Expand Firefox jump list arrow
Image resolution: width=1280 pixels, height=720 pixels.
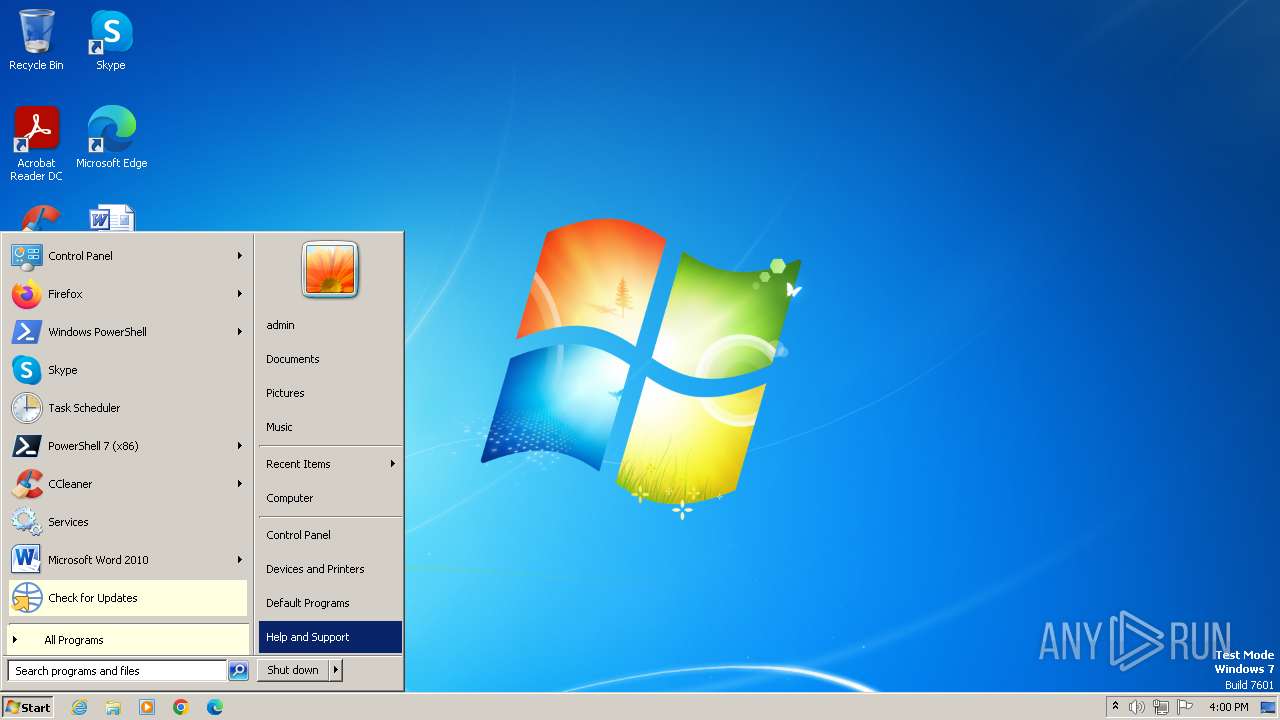click(x=240, y=294)
